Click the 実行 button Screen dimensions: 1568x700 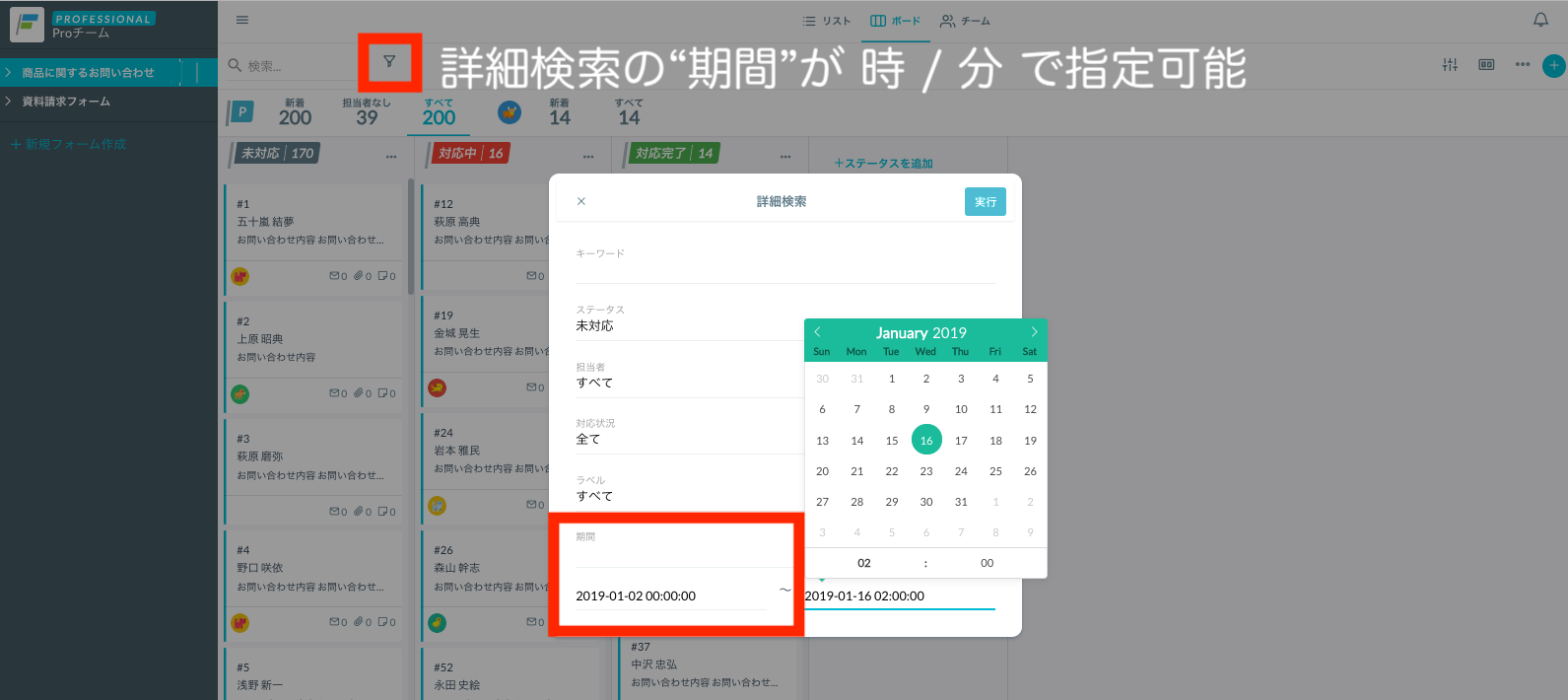tap(985, 202)
